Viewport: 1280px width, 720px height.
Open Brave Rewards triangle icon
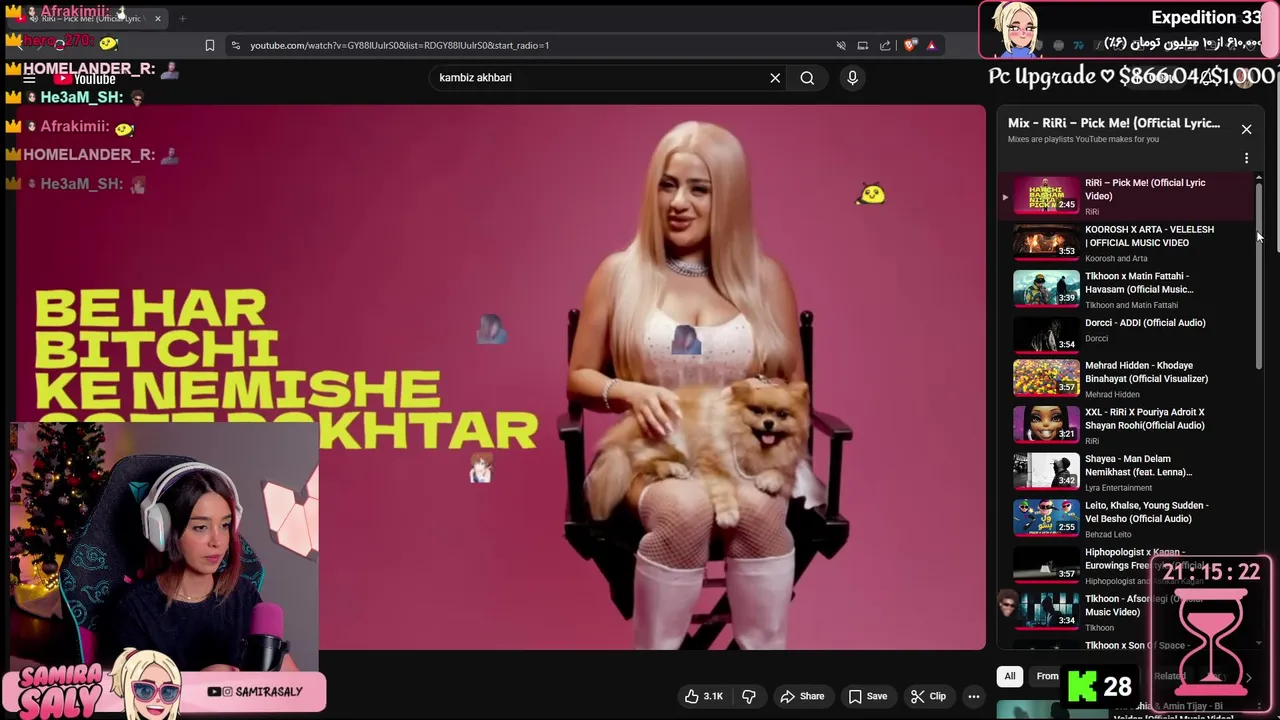click(931, 45)
